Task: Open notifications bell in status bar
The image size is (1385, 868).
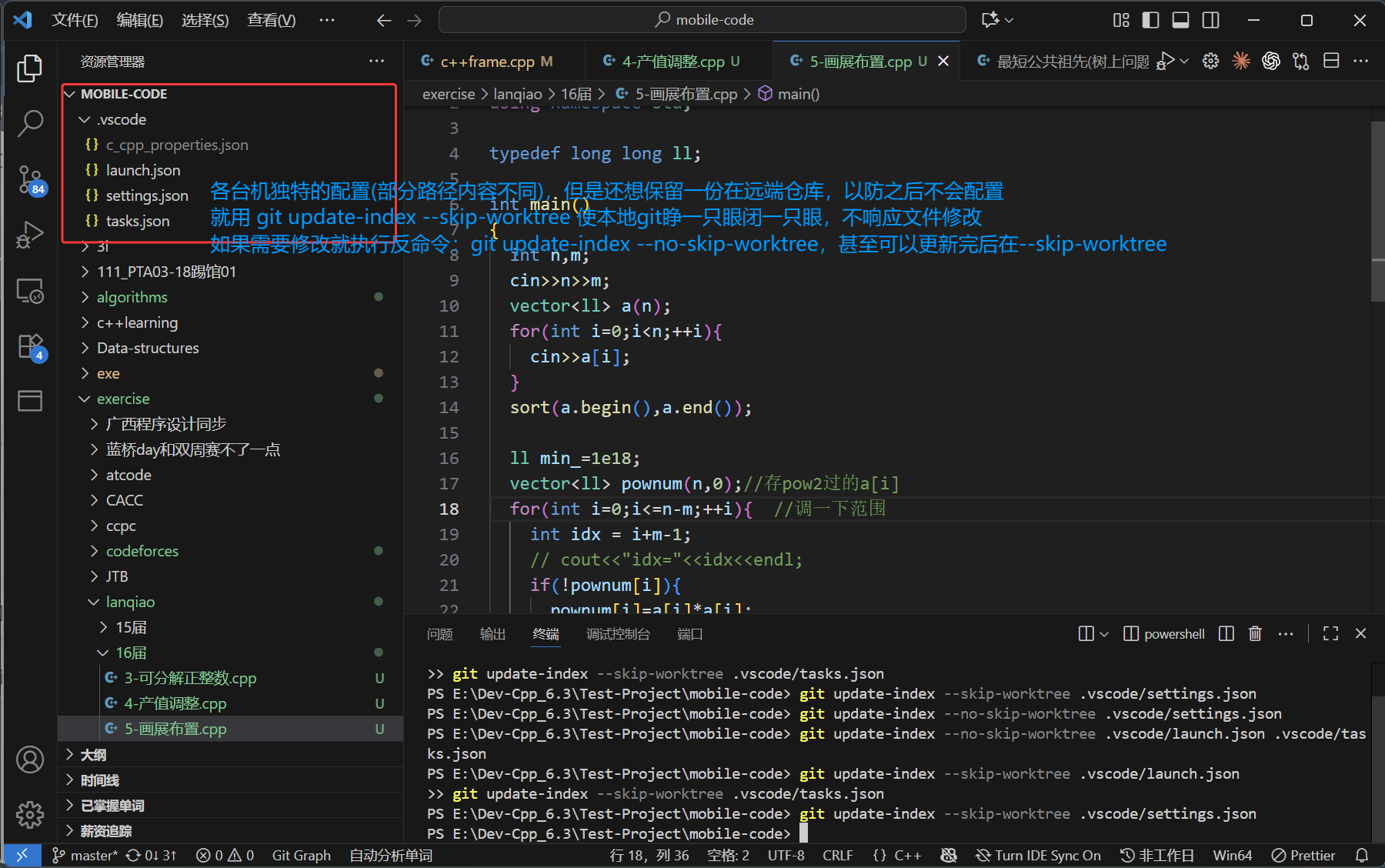Action: (x=1362, y=855)
